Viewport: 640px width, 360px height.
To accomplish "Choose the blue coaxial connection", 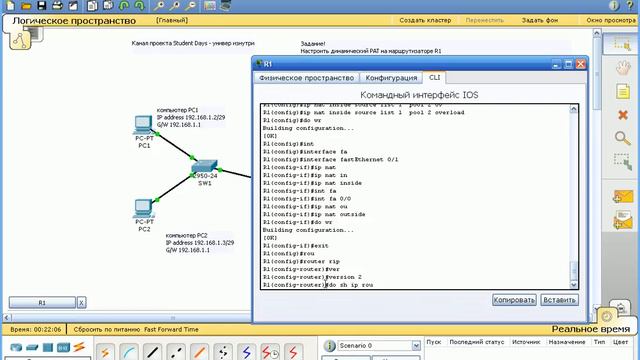I will coord(247,352).
